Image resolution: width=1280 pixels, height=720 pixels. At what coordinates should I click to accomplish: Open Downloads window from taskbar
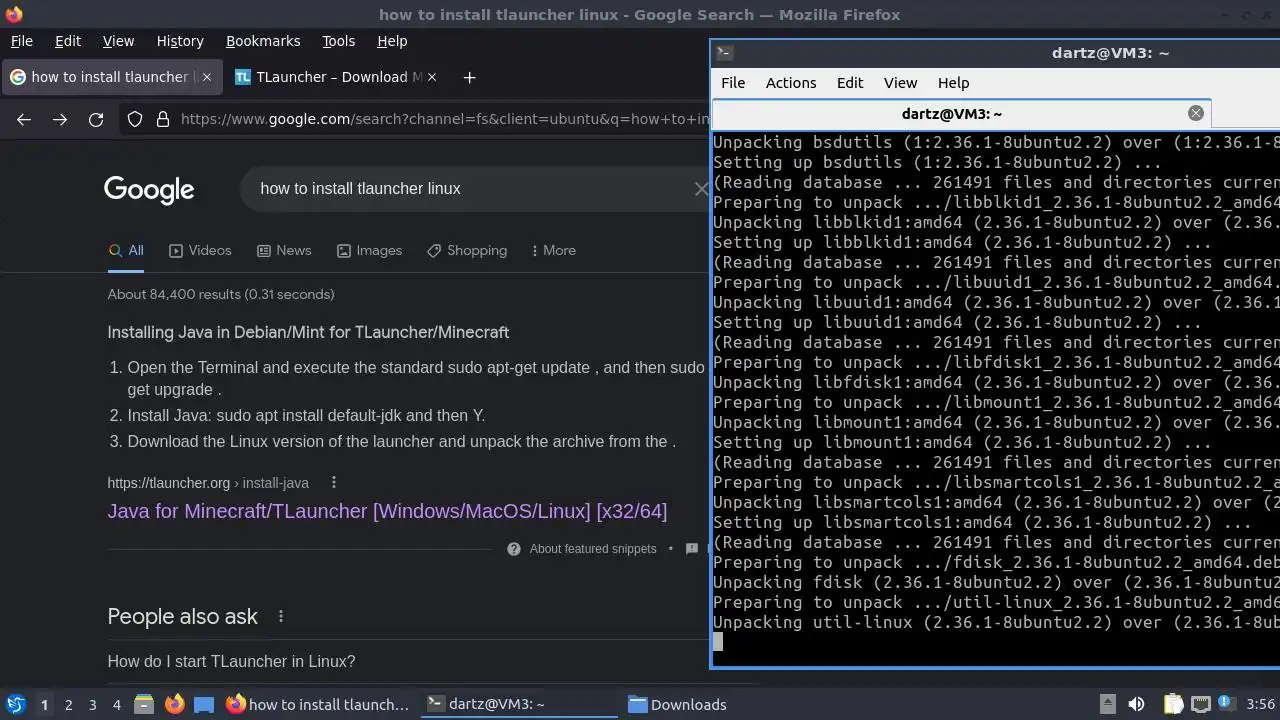pos(677,705)
